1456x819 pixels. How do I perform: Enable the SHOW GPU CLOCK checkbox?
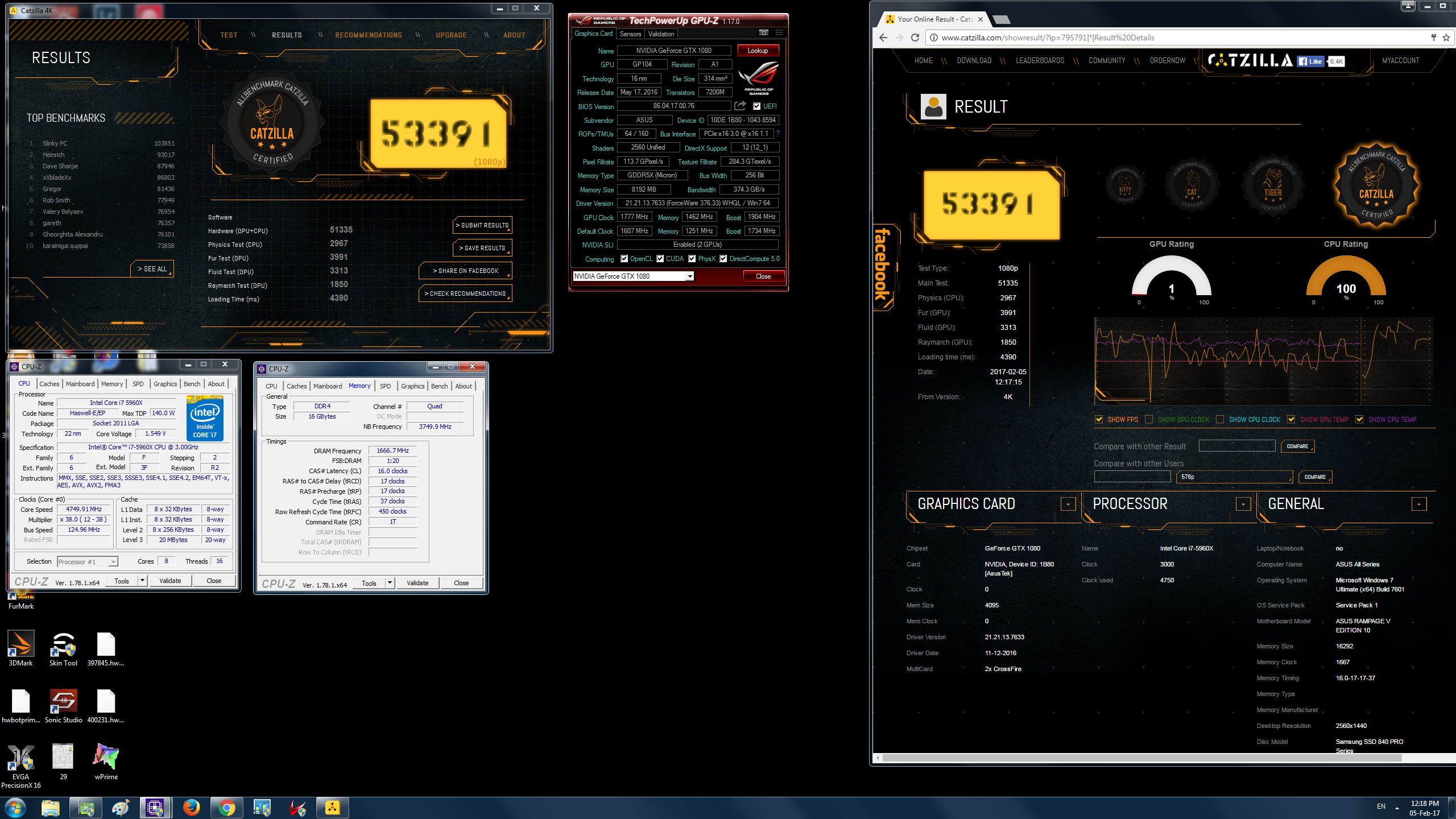pos(1149,419)
